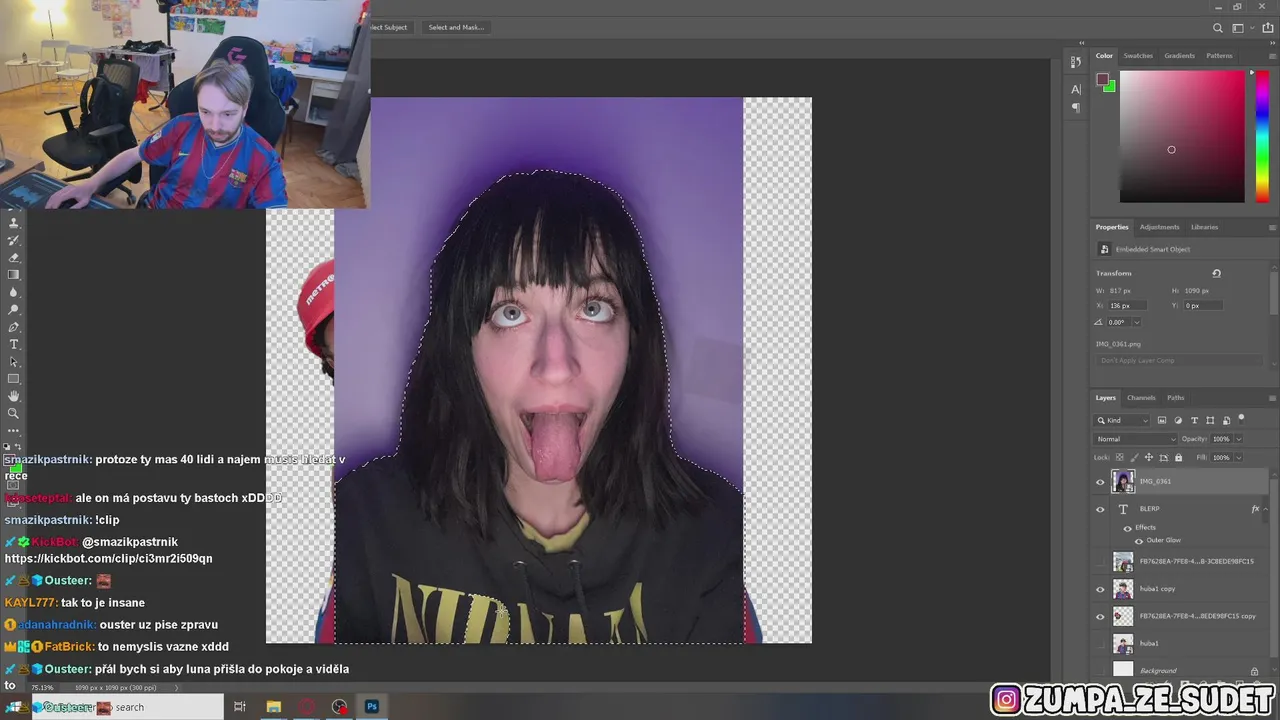Click the pixel layer filter icon

[x=1162, y=420]
